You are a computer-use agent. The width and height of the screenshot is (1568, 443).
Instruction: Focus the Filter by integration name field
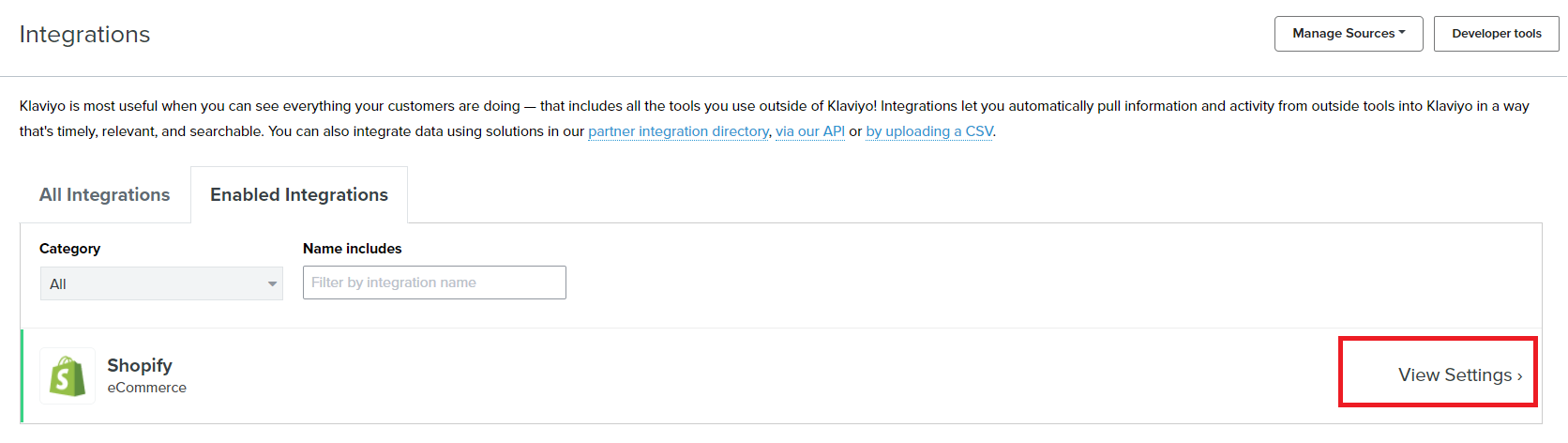[434, 283]
